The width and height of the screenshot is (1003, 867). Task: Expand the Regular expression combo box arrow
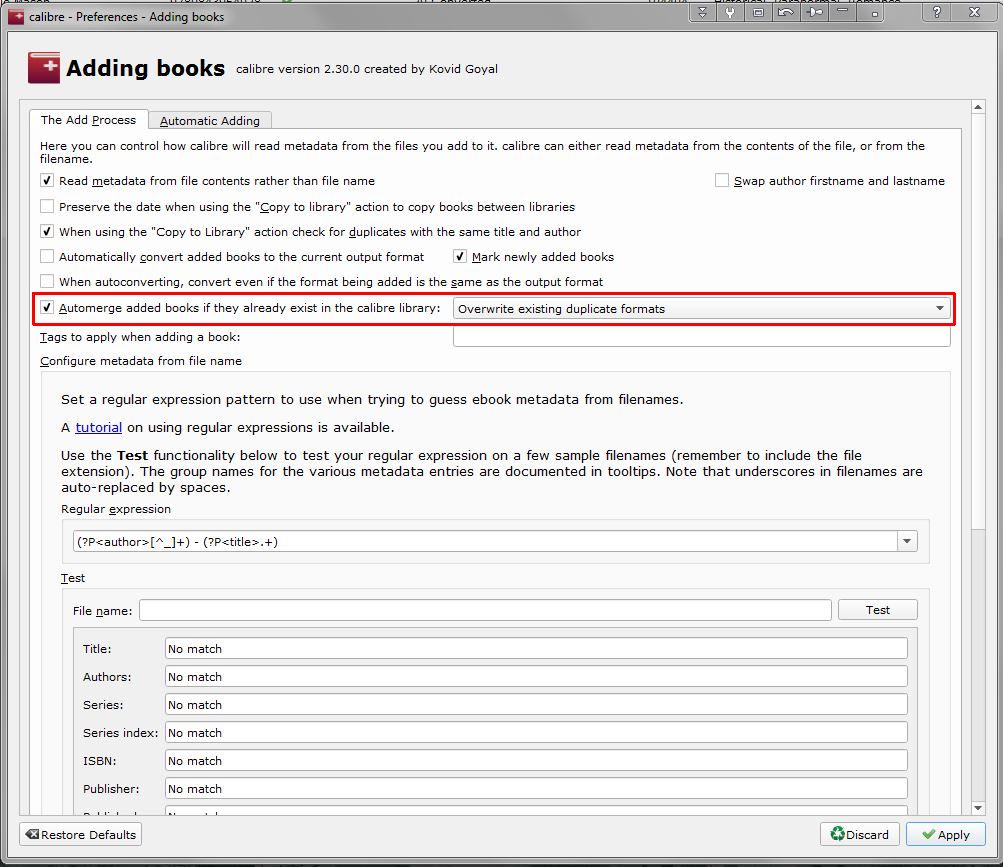click(907, 541)
